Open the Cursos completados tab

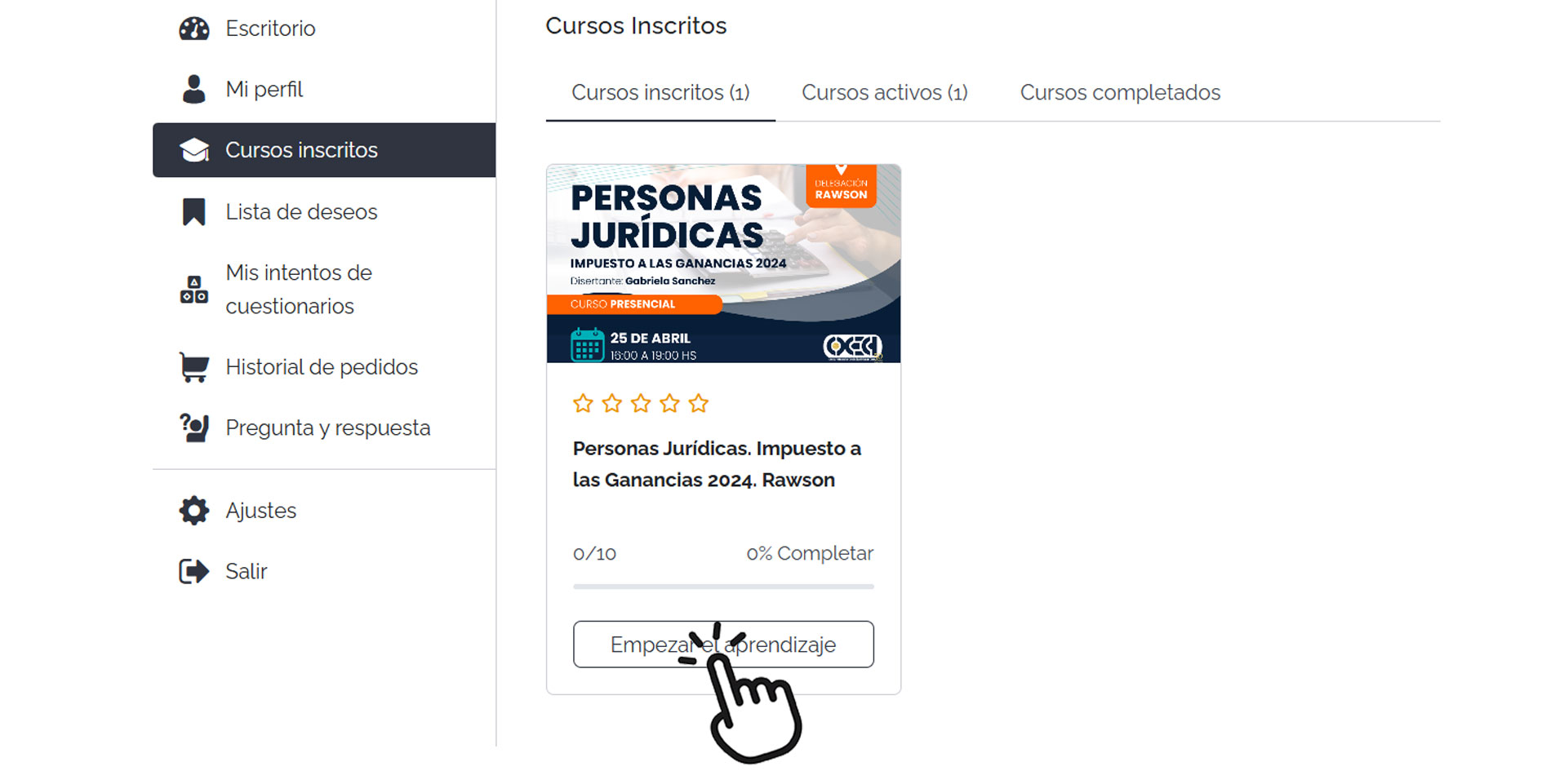1120,92
